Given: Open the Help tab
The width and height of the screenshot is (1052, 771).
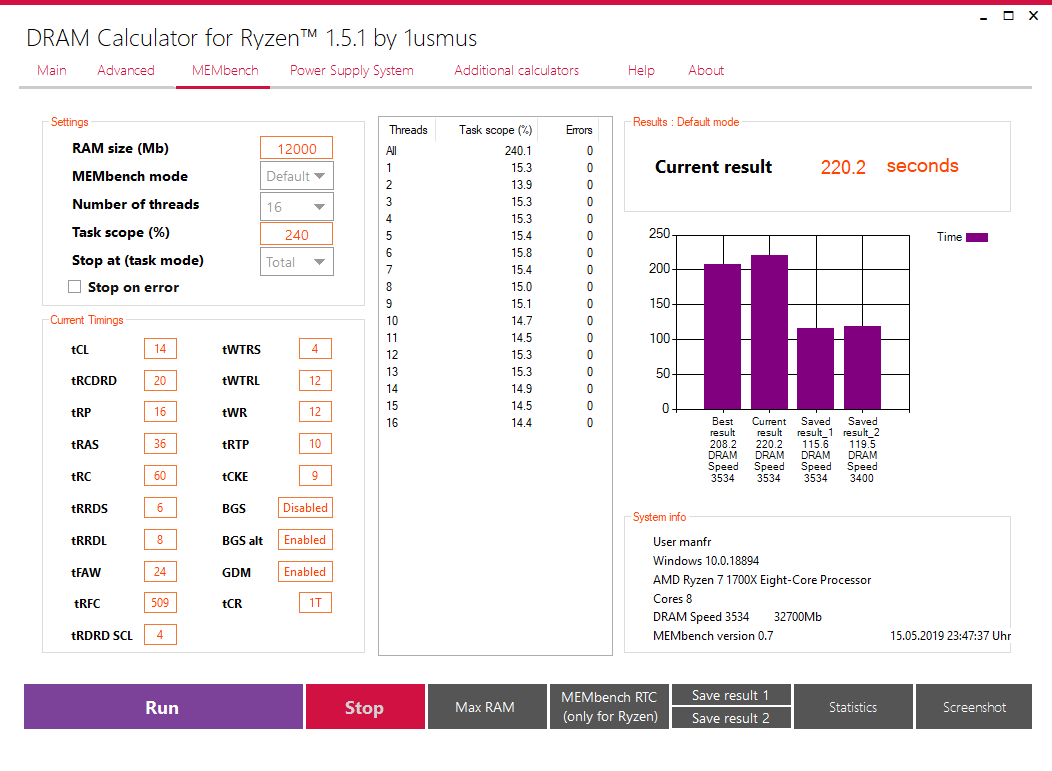Looking at the screenshot, I should 641,70.
